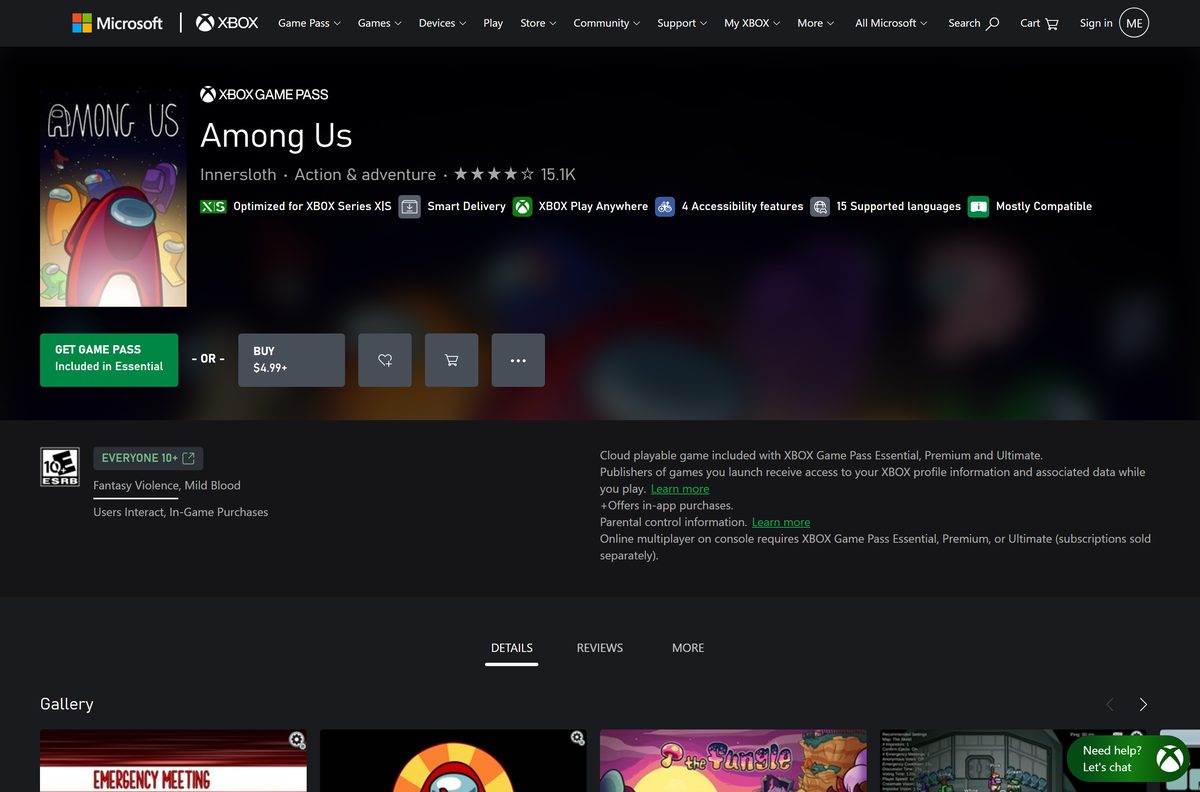Click the supported languages globe icon
The height and width of the screenshot is (792, 1200).
point(820,207)
